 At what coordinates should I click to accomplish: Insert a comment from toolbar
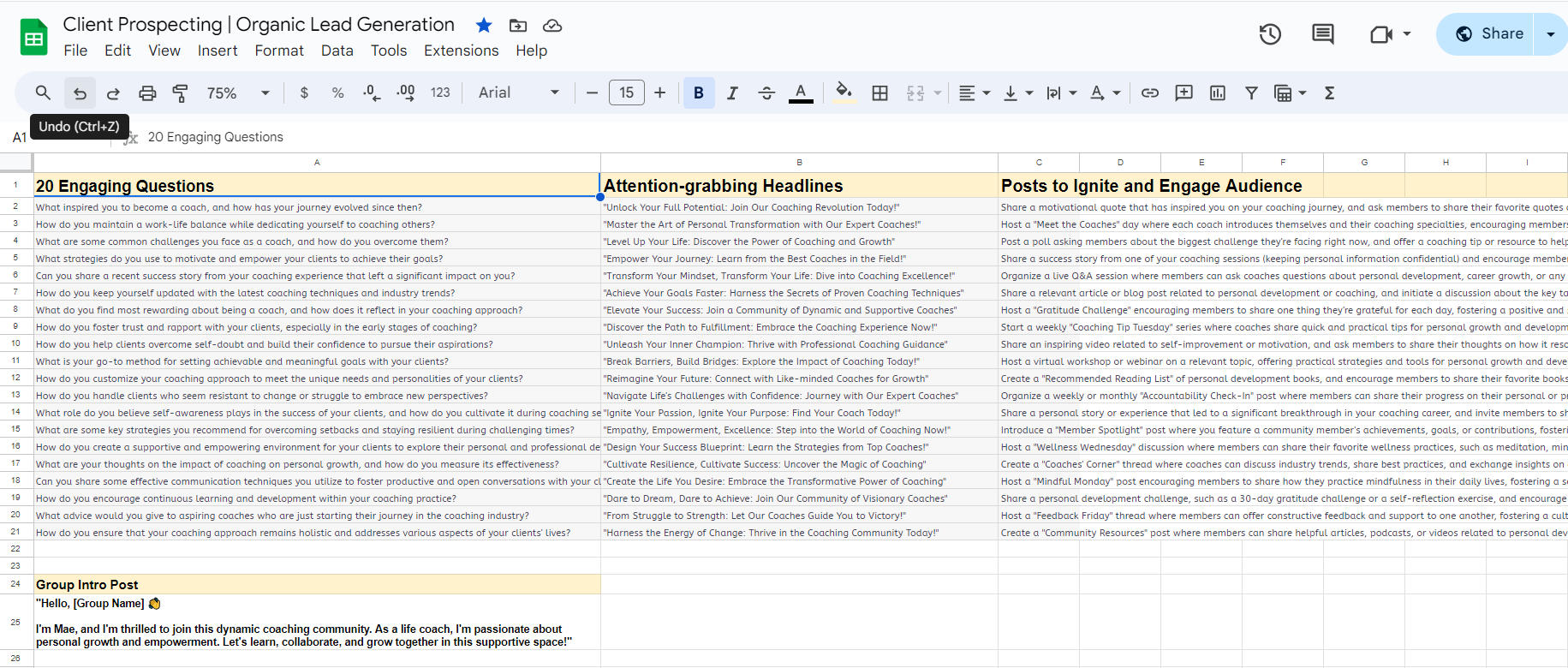[1183, 92]
